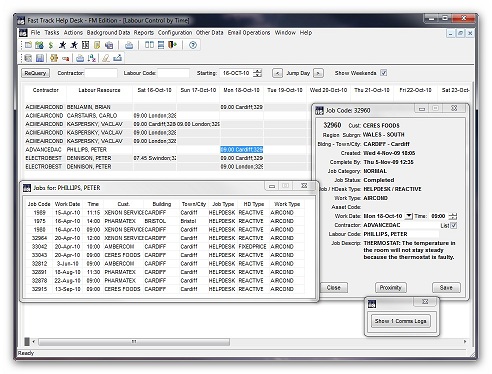Open the File menu
Image resolution: width=492 pixels, height=374 pixels.
pyautogui.click(x=35, y=32)
